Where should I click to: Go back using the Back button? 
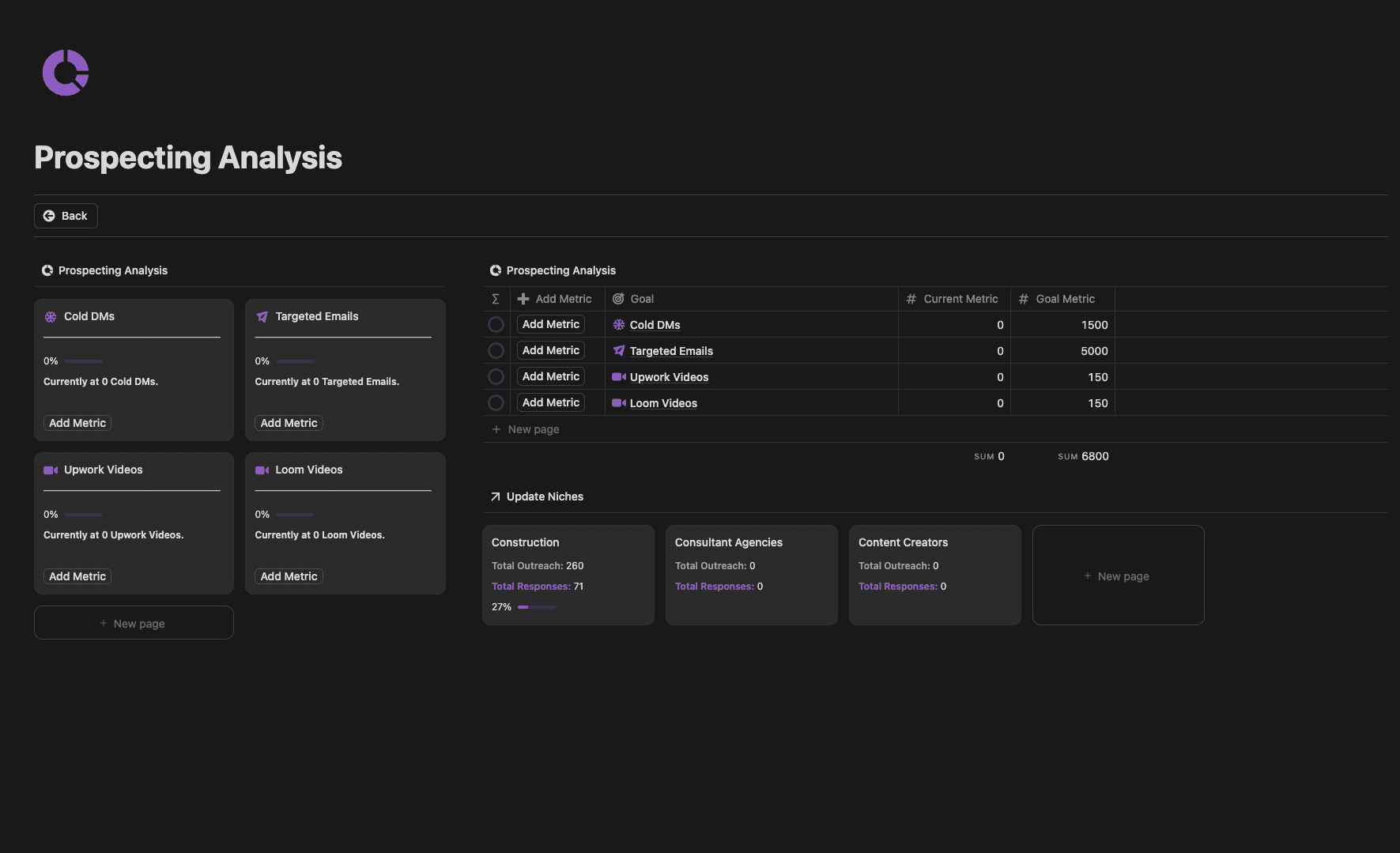pos(66,216)
